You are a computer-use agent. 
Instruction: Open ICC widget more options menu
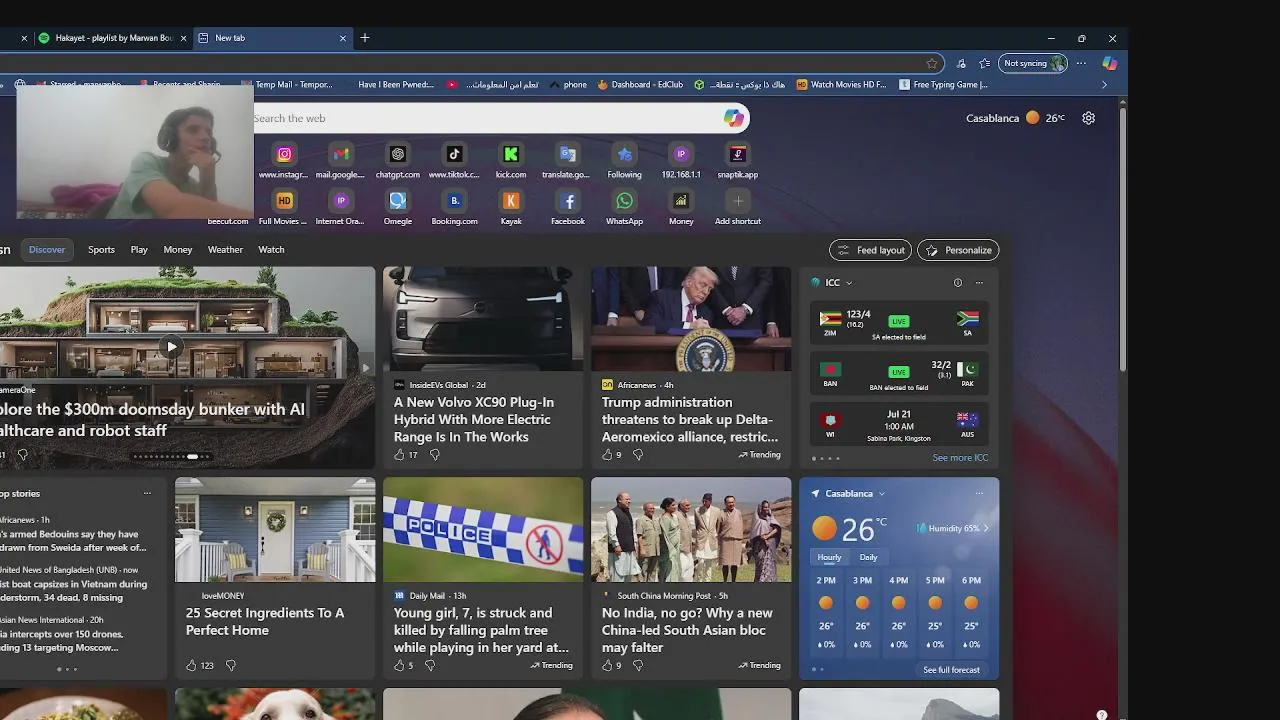point(979,283)
